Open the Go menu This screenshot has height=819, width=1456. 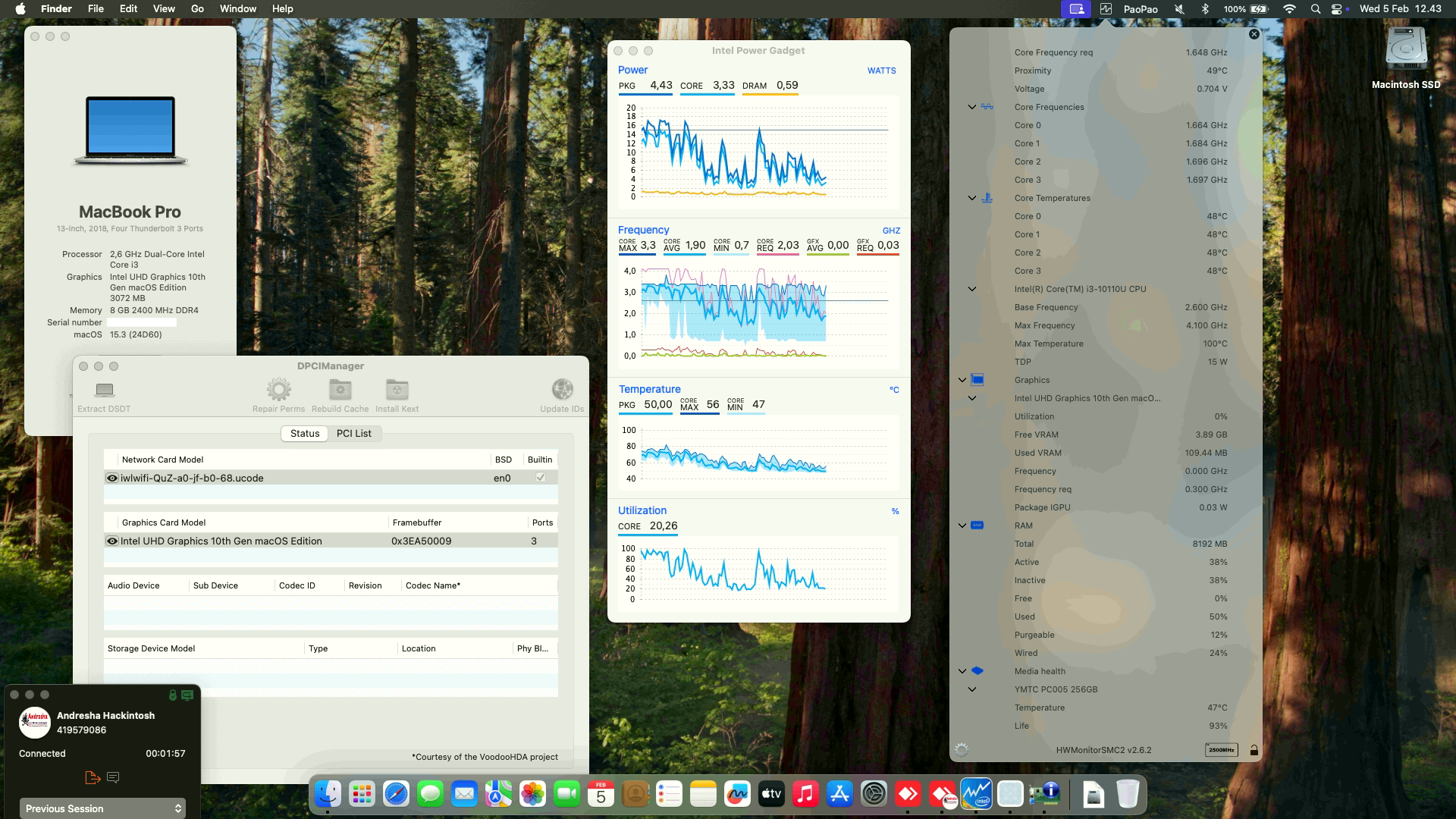point(197,9)
